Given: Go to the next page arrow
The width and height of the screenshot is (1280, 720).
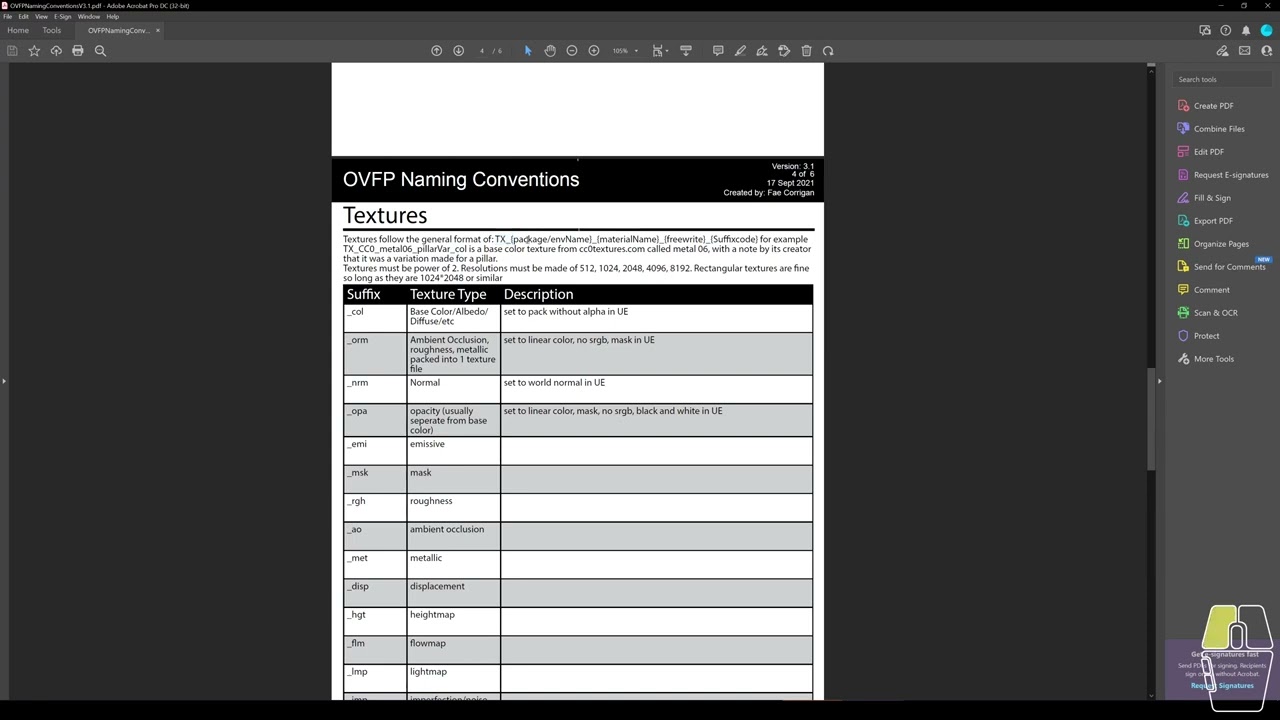Looking at the screenshot, I should (458, 51).
